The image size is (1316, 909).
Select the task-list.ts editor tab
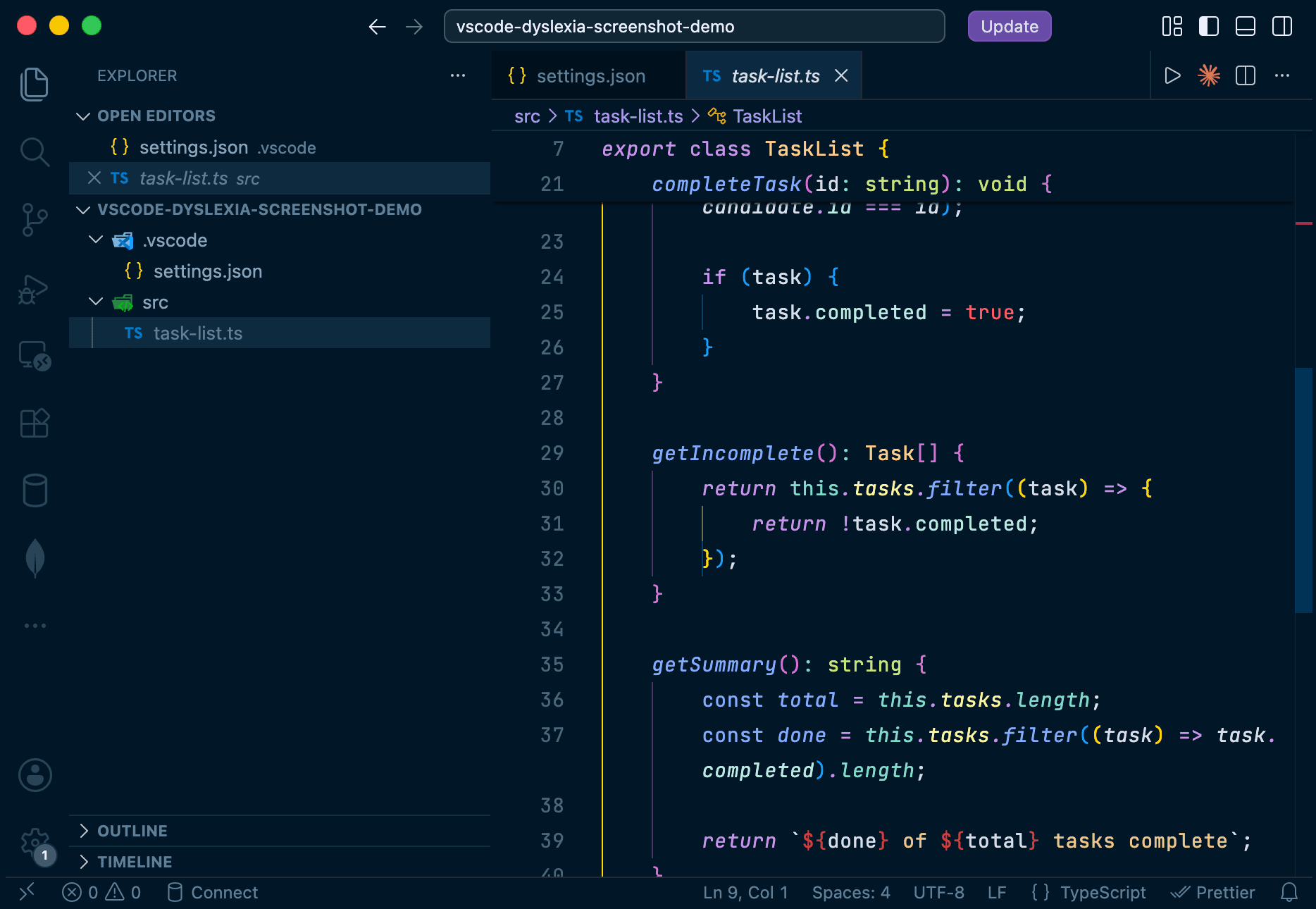point(774,75)
